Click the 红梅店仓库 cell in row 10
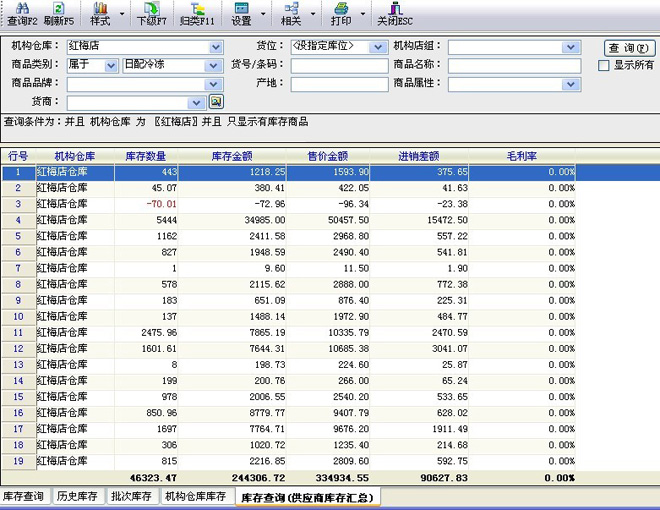 (x=75, y=316)
